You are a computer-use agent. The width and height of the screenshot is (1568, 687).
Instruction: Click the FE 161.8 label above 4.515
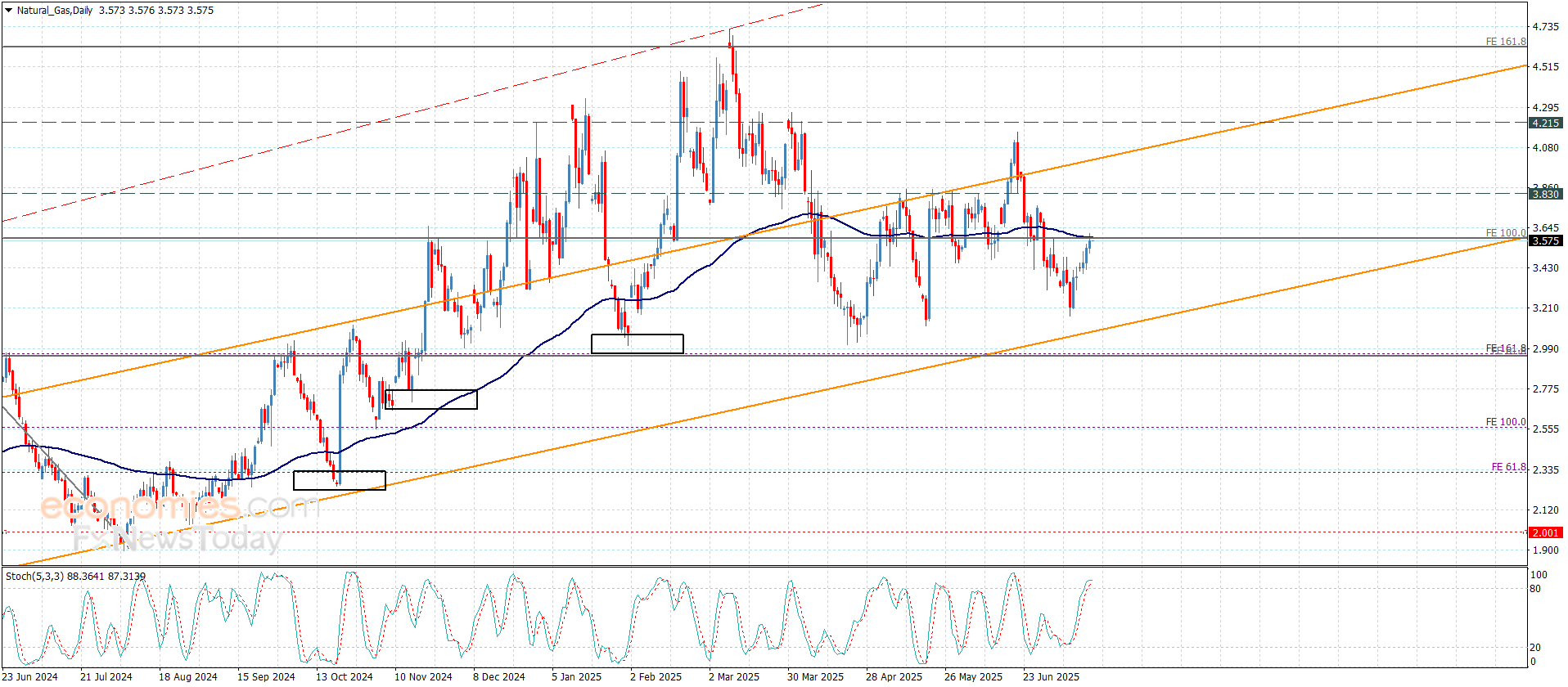[x=1506, y=42]
